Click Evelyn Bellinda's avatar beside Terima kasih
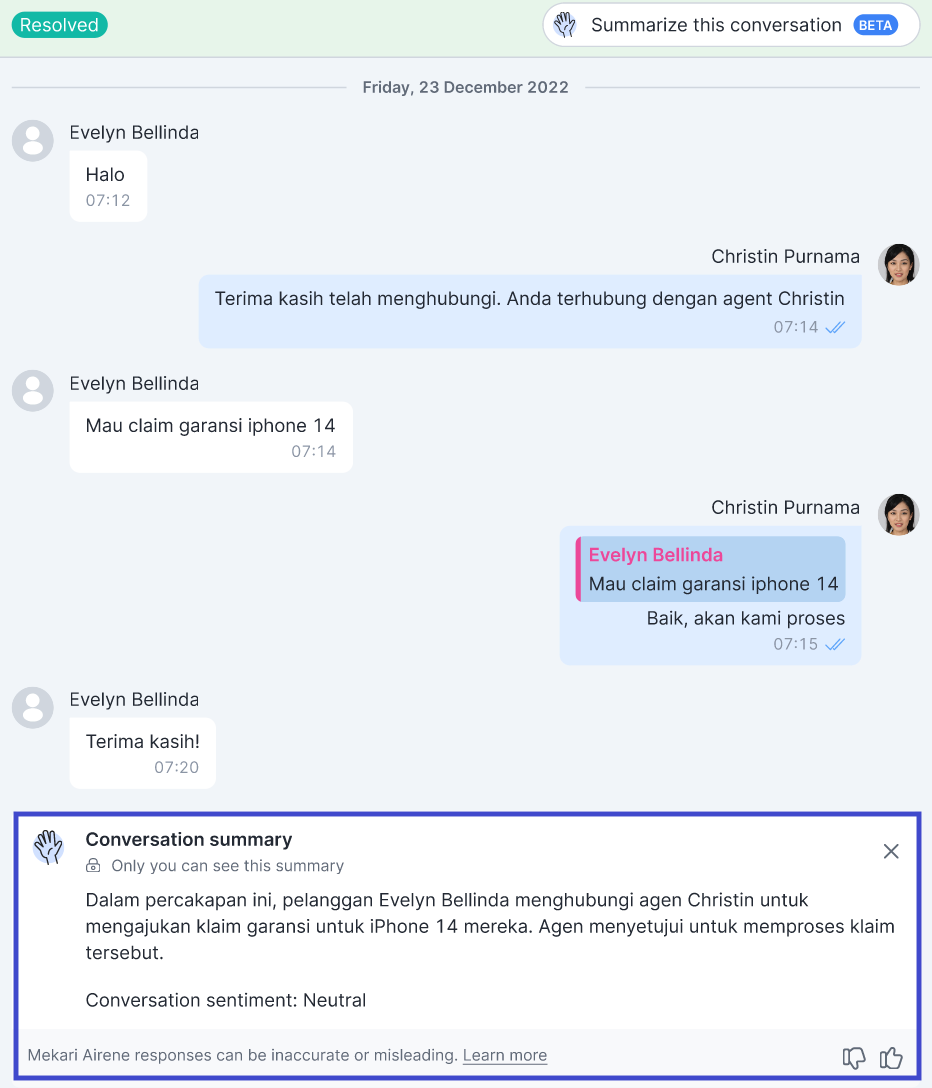 coord(33,708)
